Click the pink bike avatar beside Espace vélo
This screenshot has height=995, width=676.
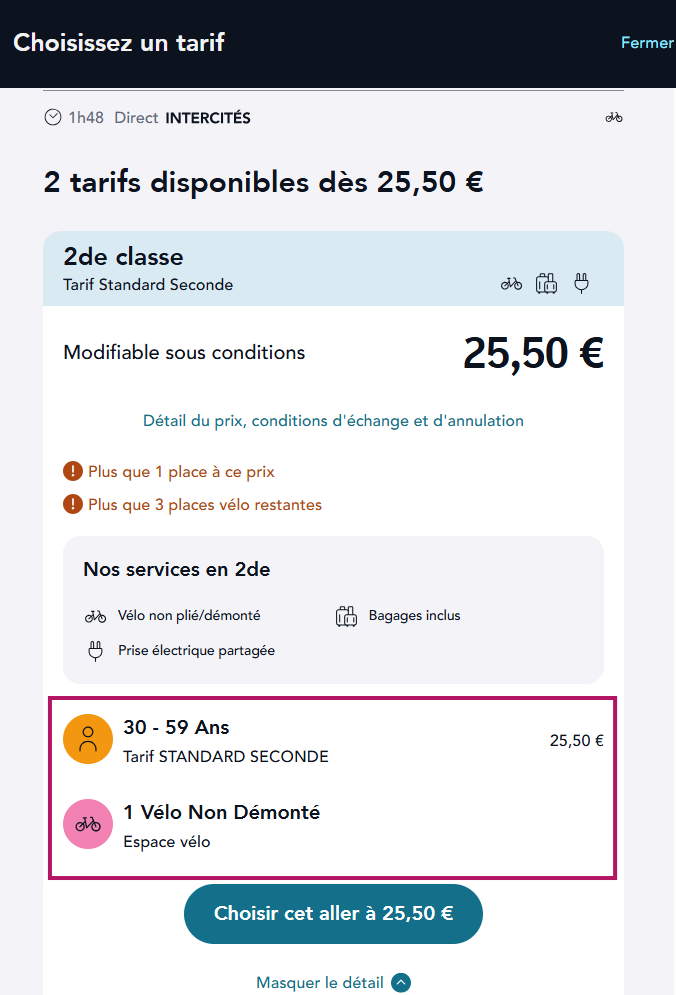[88, 824]
